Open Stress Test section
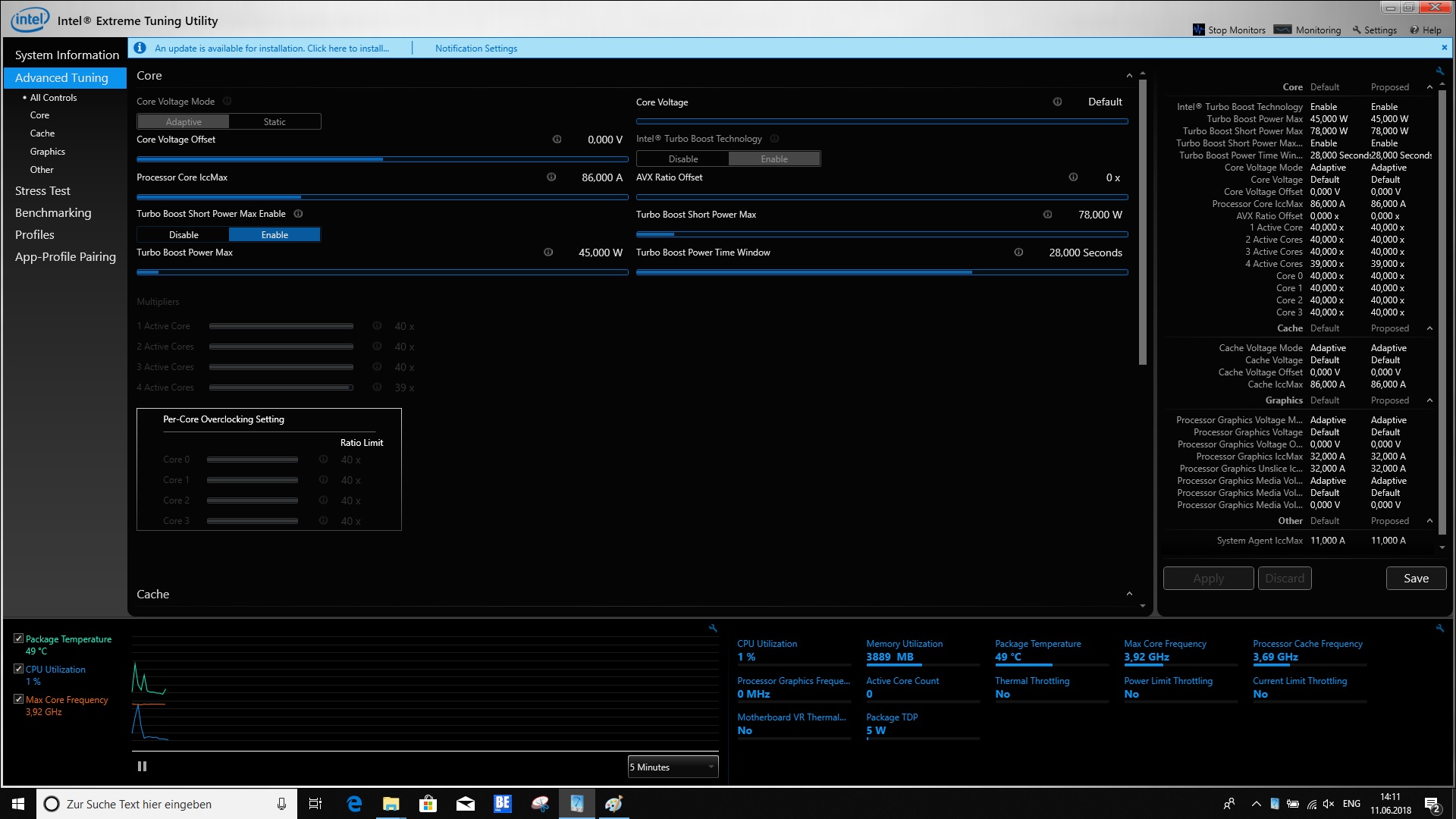Image resolution: width=1456 pixels, height=819 pixels. pos(42,191)
